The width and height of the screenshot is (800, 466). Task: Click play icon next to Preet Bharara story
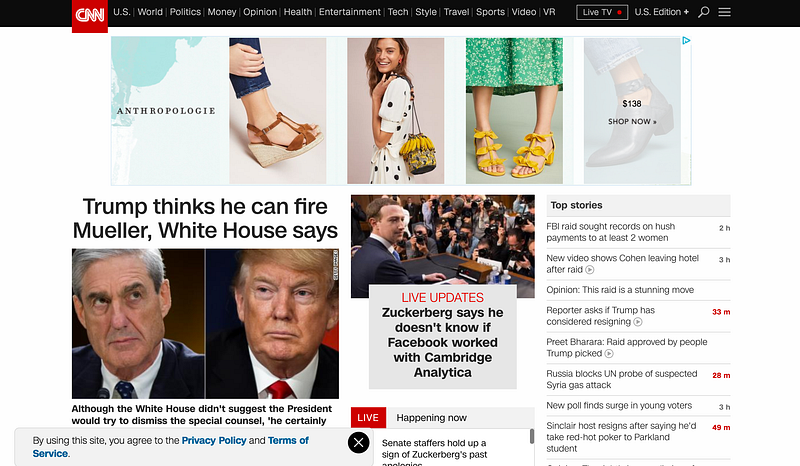[609, 354]
